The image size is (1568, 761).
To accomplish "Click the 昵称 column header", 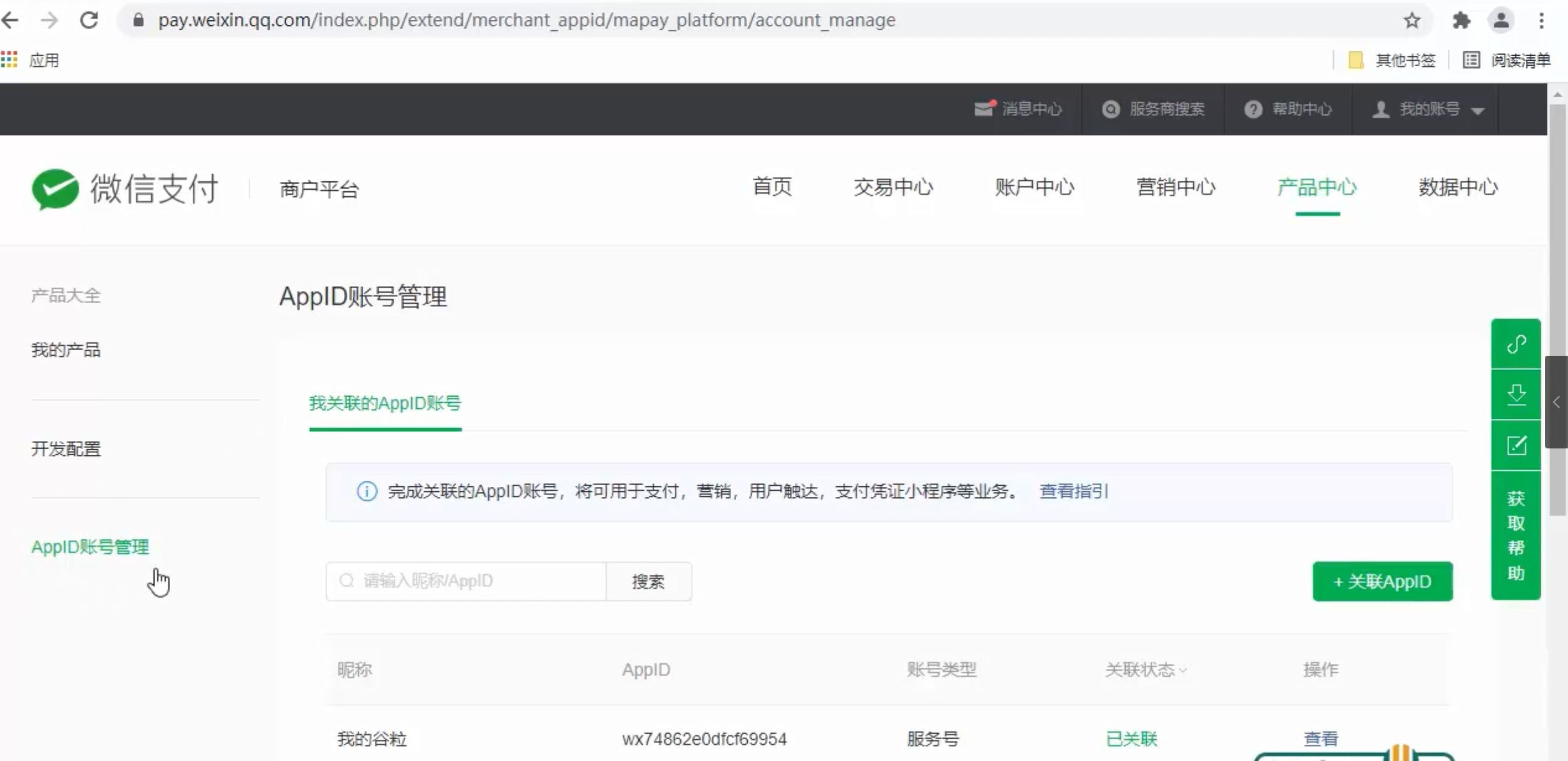I will pyautogui.click(x=354, y=669).
